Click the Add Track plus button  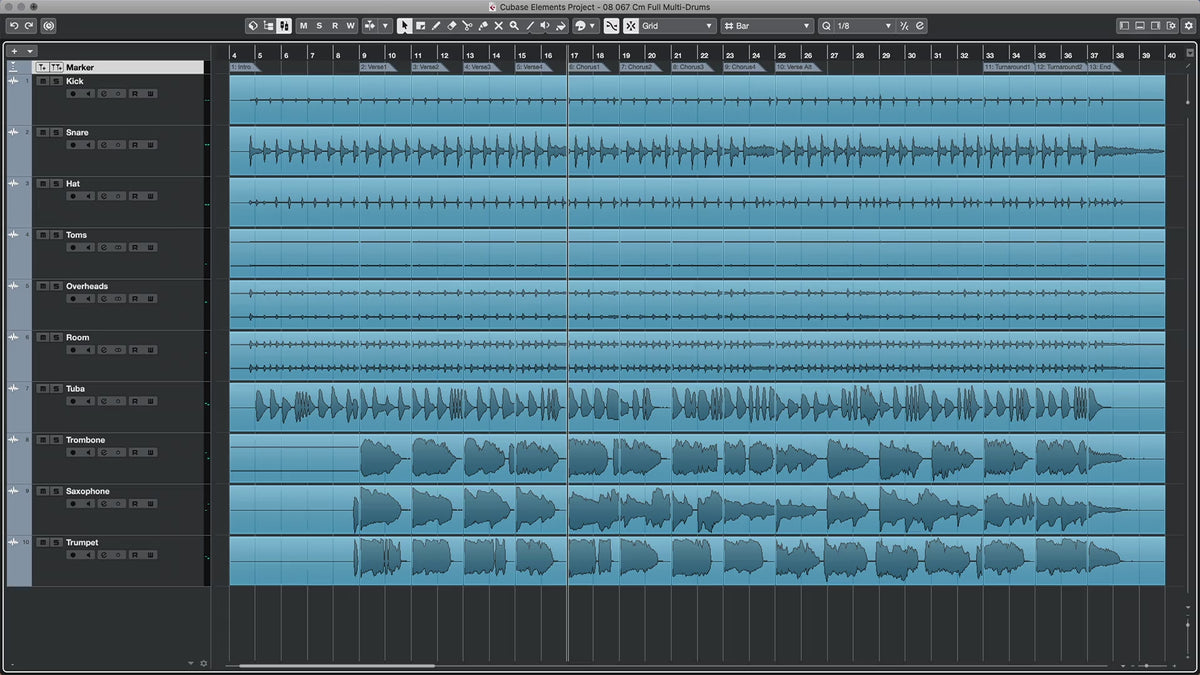14,51
